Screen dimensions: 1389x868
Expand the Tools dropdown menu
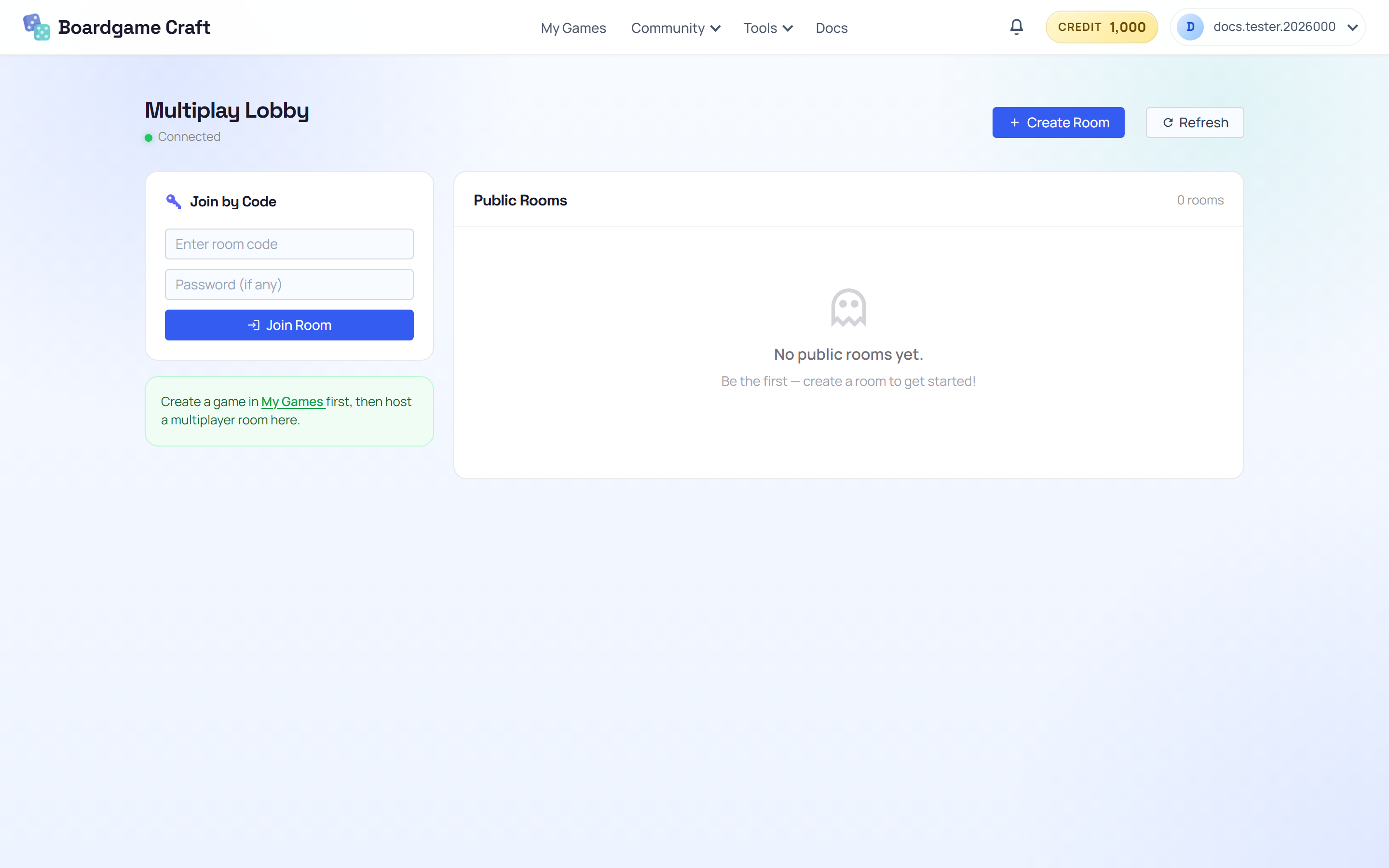(768, 27)
